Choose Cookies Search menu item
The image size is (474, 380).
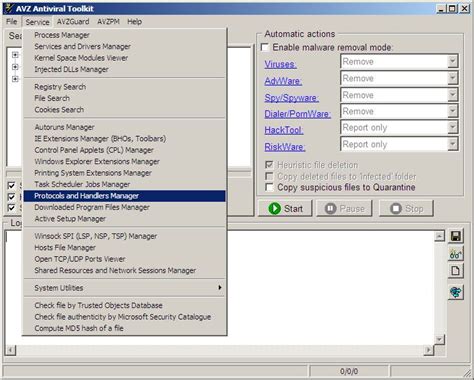pos(125,110)
